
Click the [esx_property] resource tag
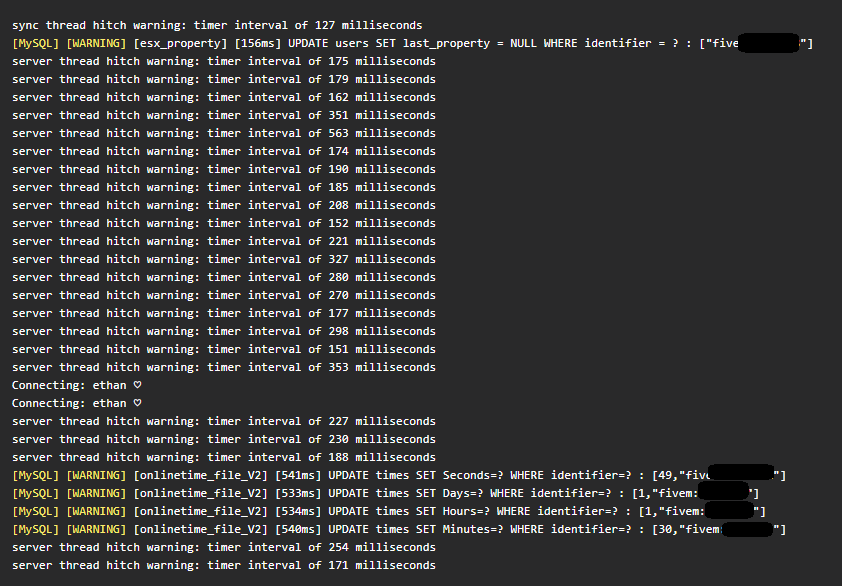[x=180, y=44]
